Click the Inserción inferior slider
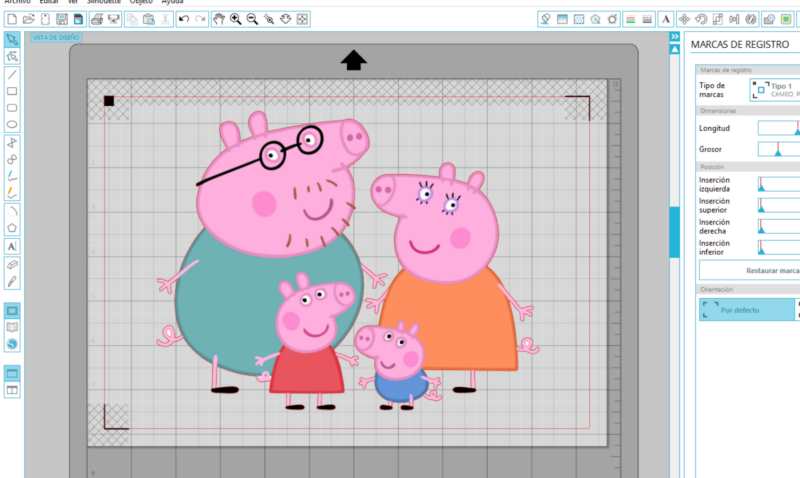This screenshot has height=478, width=800. tap(779, 247)
